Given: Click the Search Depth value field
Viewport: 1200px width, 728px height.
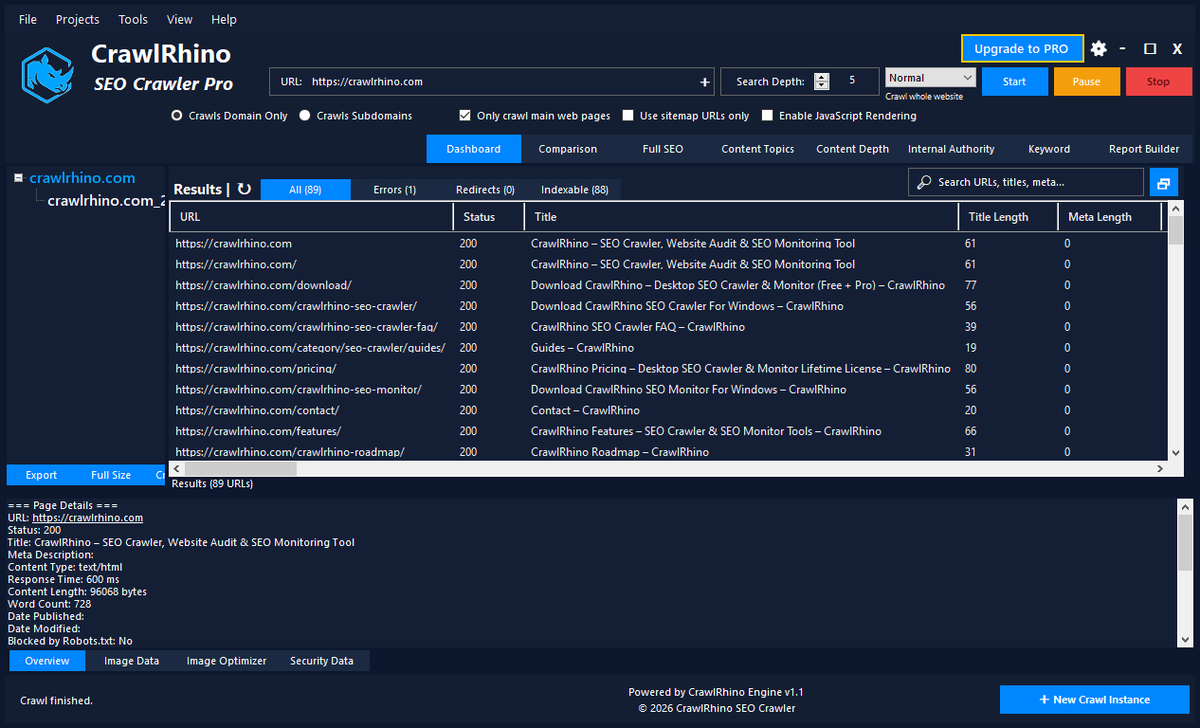Looking at the screenshot, I should pos(854,82).
